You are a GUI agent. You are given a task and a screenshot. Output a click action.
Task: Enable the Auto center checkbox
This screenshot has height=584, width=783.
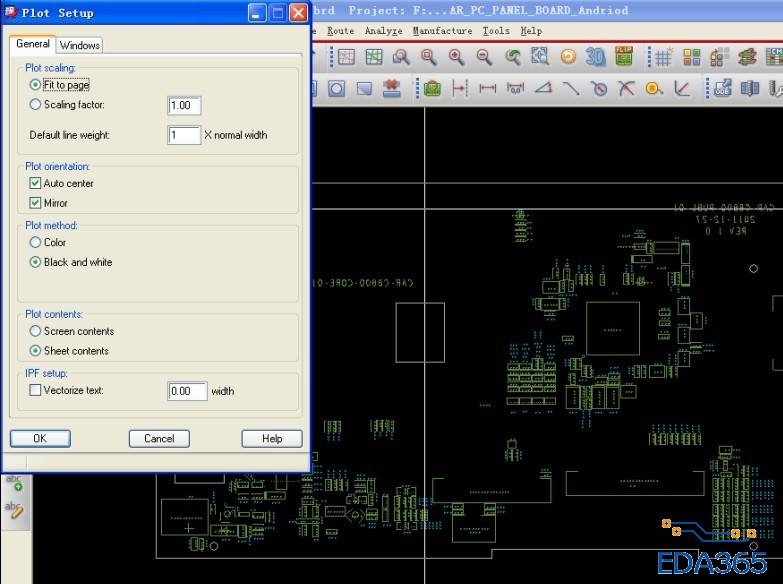click(36, 184)
